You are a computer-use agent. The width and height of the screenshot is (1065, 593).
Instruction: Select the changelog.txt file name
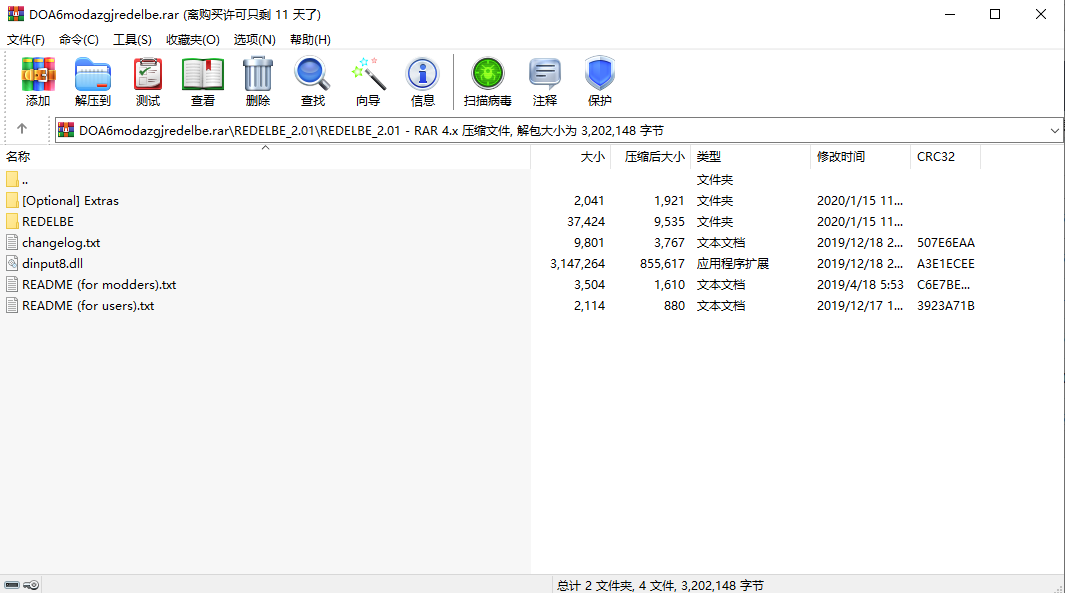point(61,242)
